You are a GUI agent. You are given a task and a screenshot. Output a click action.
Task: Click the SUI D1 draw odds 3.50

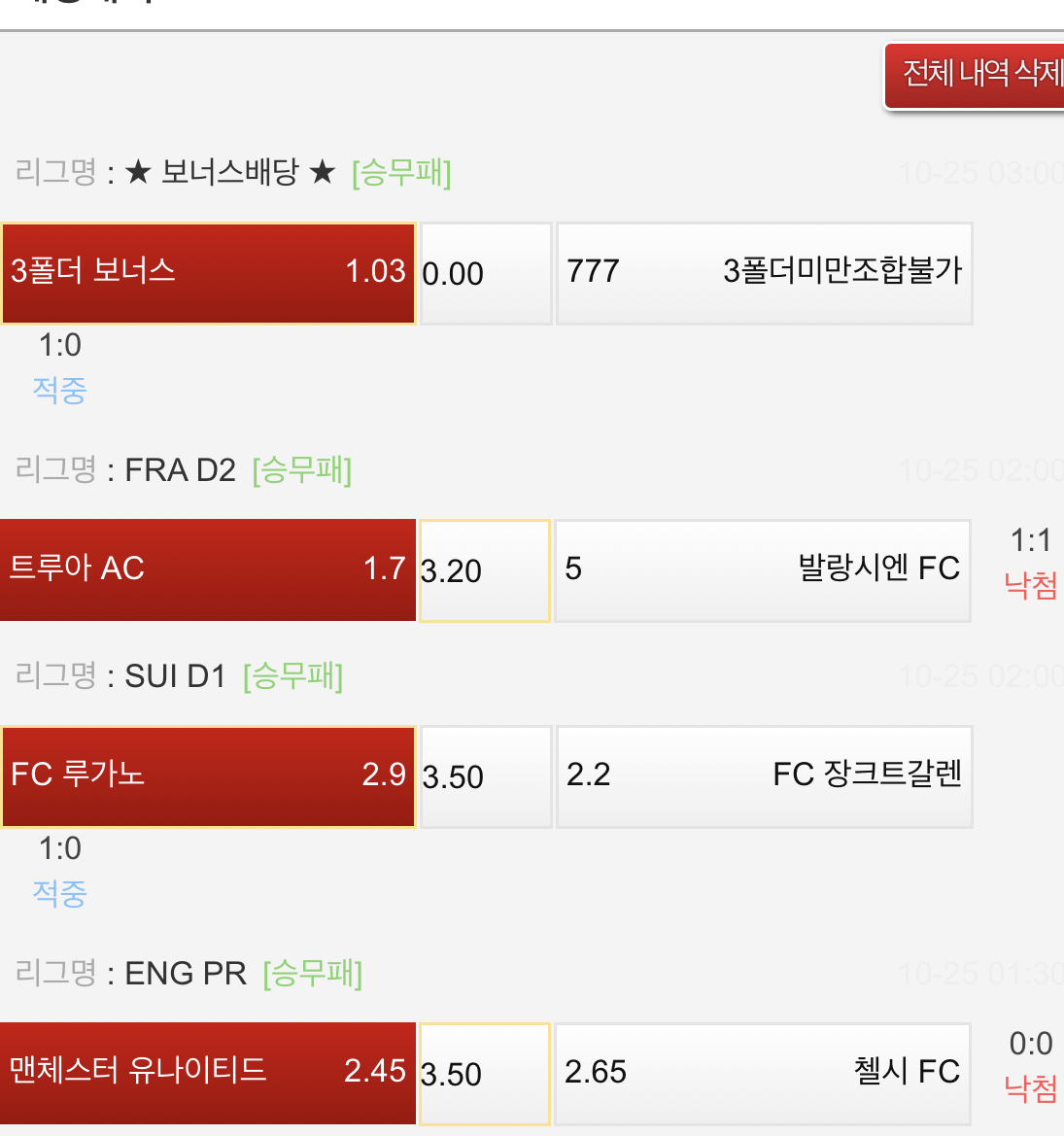click(x=486, y=776)
